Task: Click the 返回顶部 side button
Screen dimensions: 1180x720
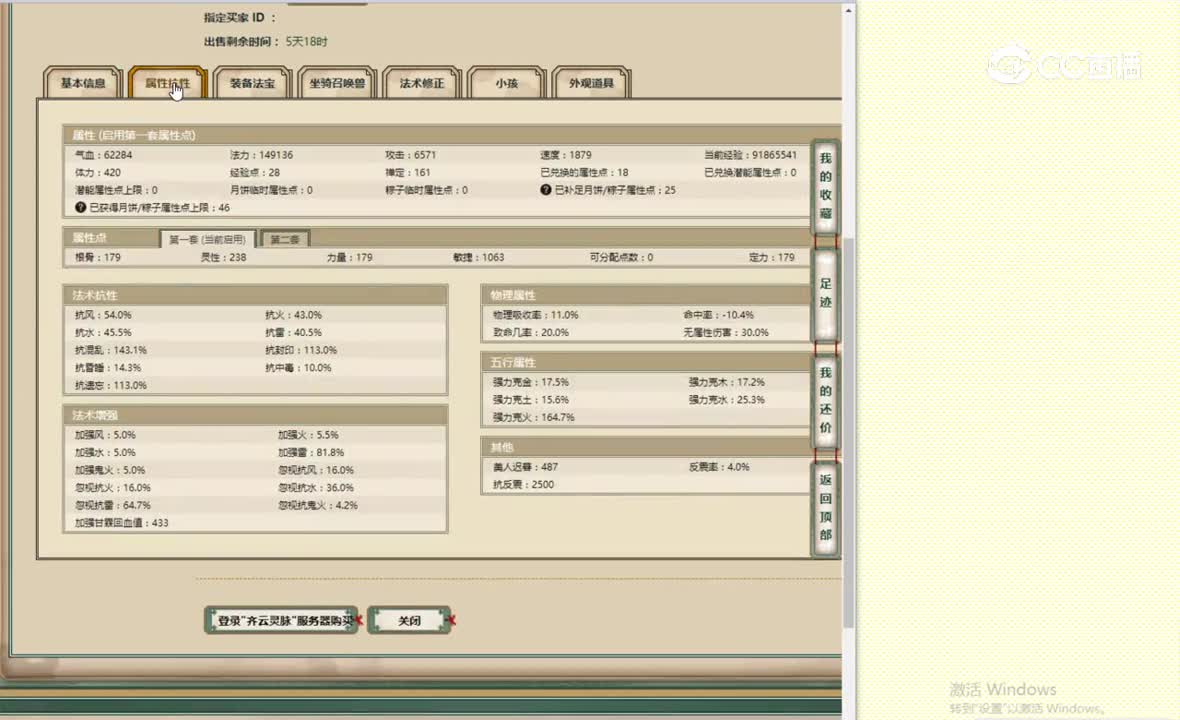Action: coord(826,508)
